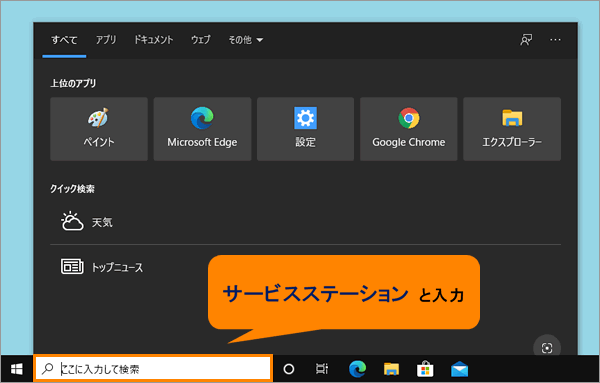Open the Paint (ペイント) app tile
Screen dimensions: 600x383
tap(99, 129)
